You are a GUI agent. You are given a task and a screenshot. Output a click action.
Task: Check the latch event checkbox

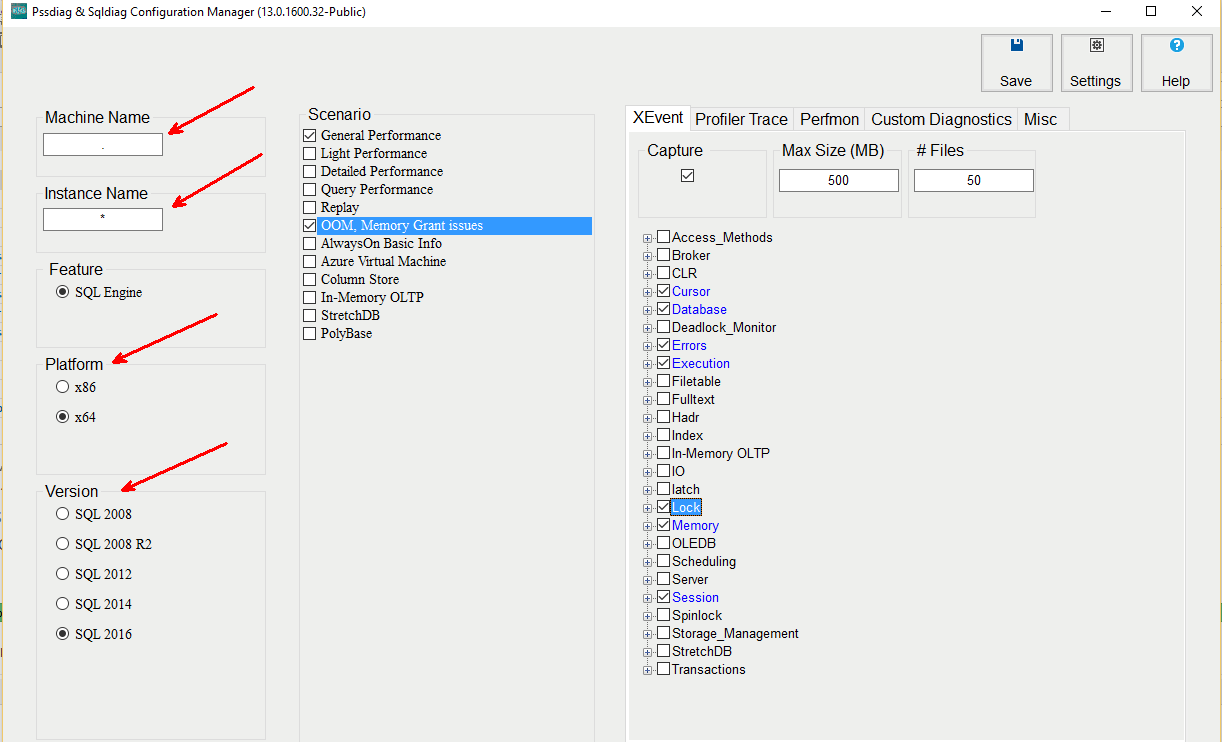663,489
